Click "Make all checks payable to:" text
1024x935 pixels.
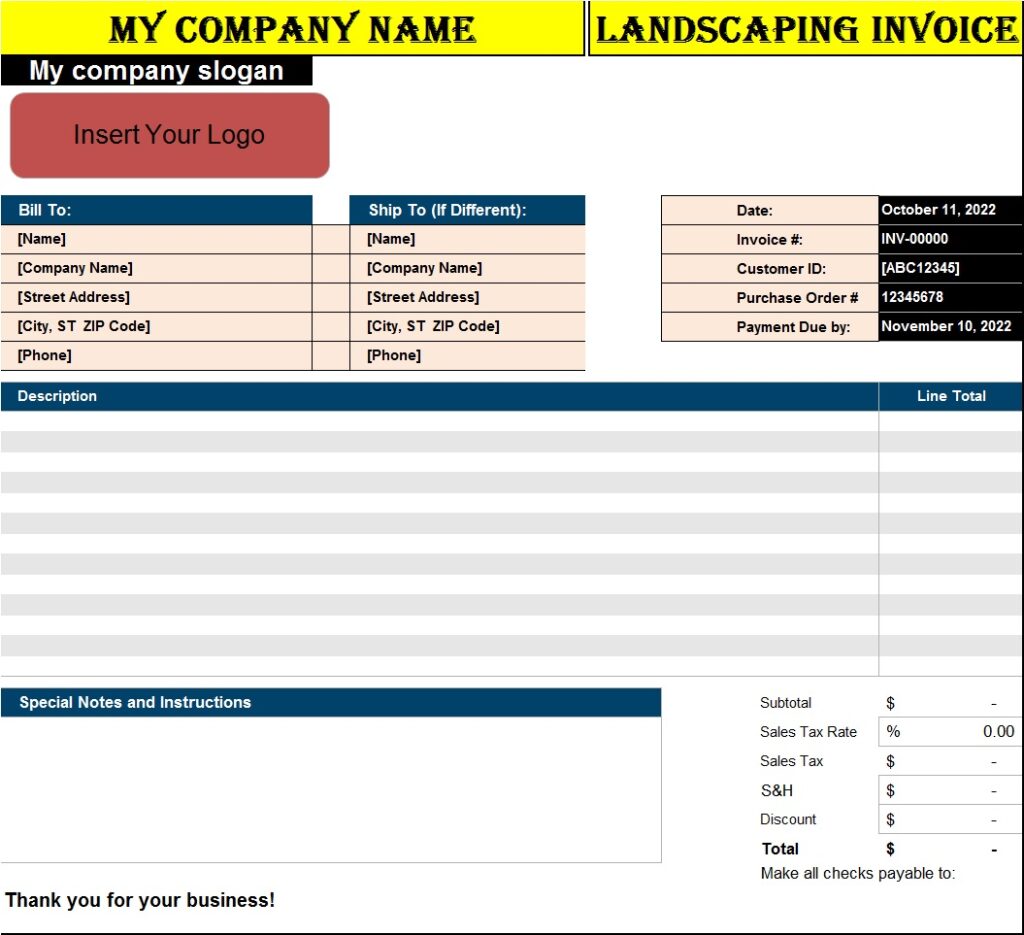858,874
